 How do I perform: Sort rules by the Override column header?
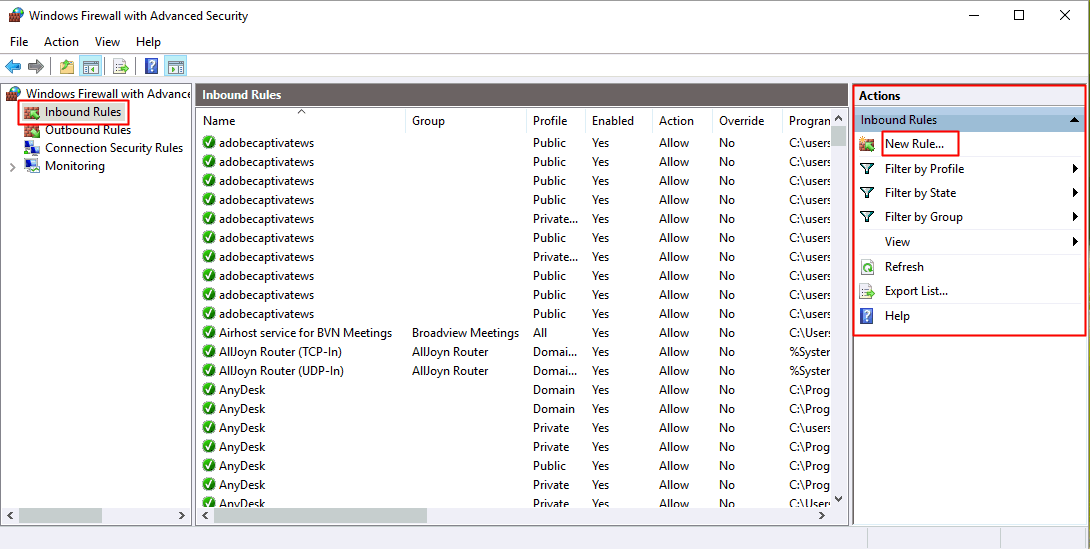[x=747, y=121]
